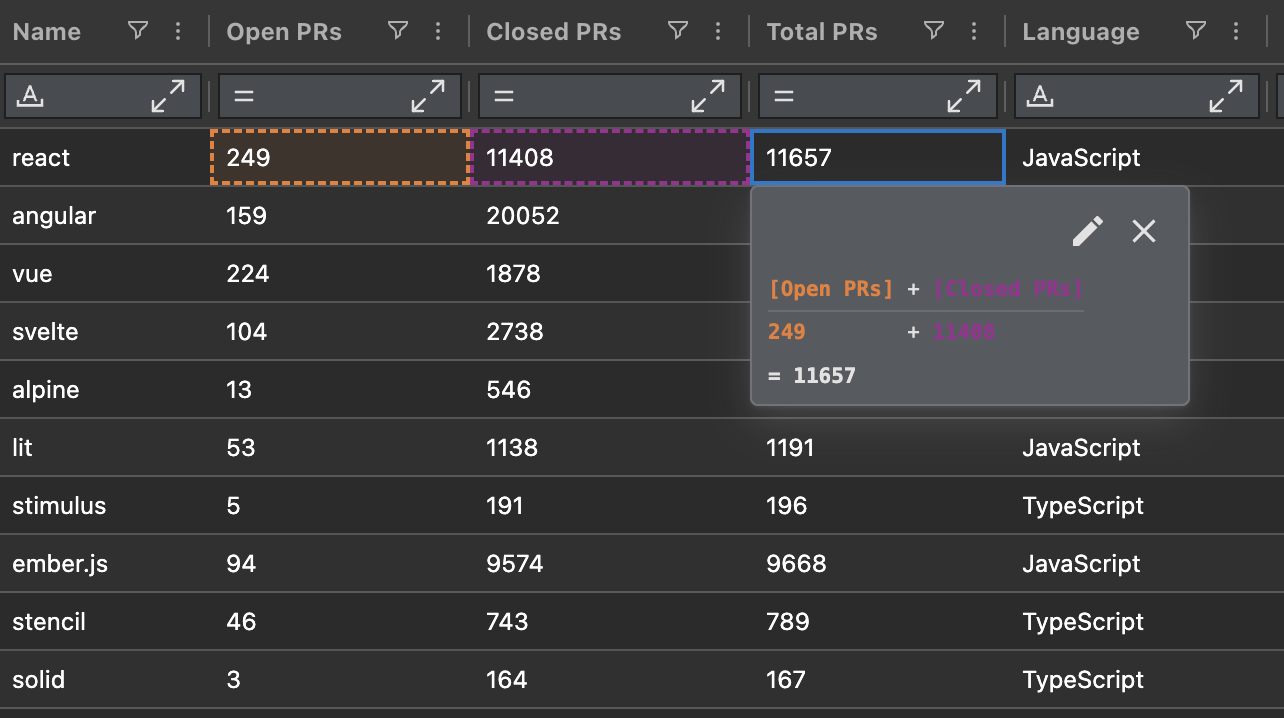Open filter for Total PRs column
The image size is (1284, 718).
point(934,32)
